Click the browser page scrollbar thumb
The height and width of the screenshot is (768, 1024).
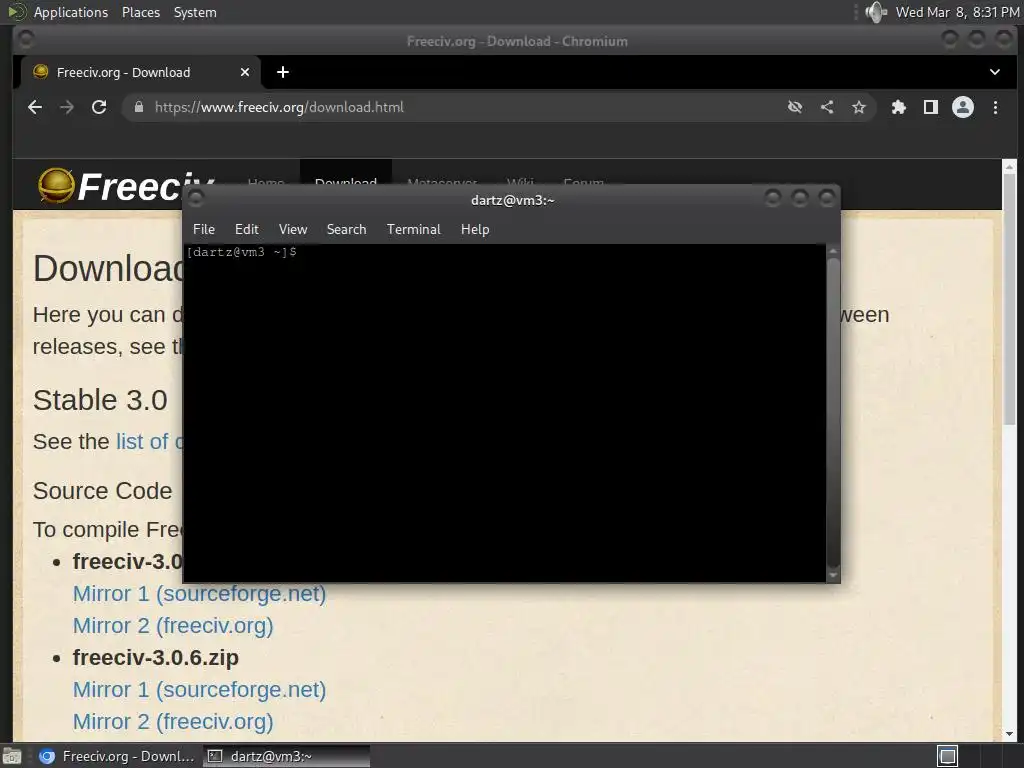point(1009,299)
